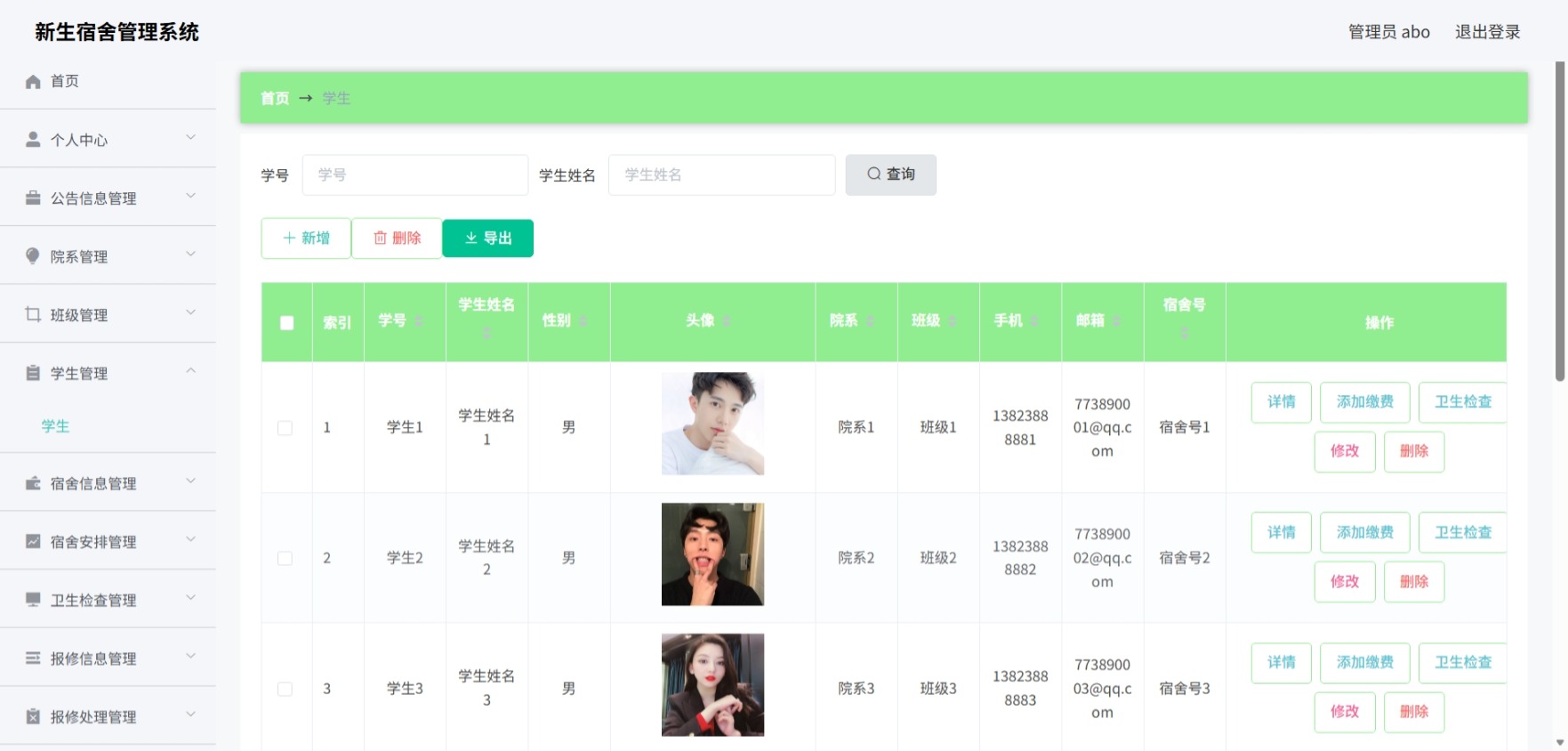Click the 查询 search button
The height and width of the screenshot is (751, 1568).
click(890, 174)
